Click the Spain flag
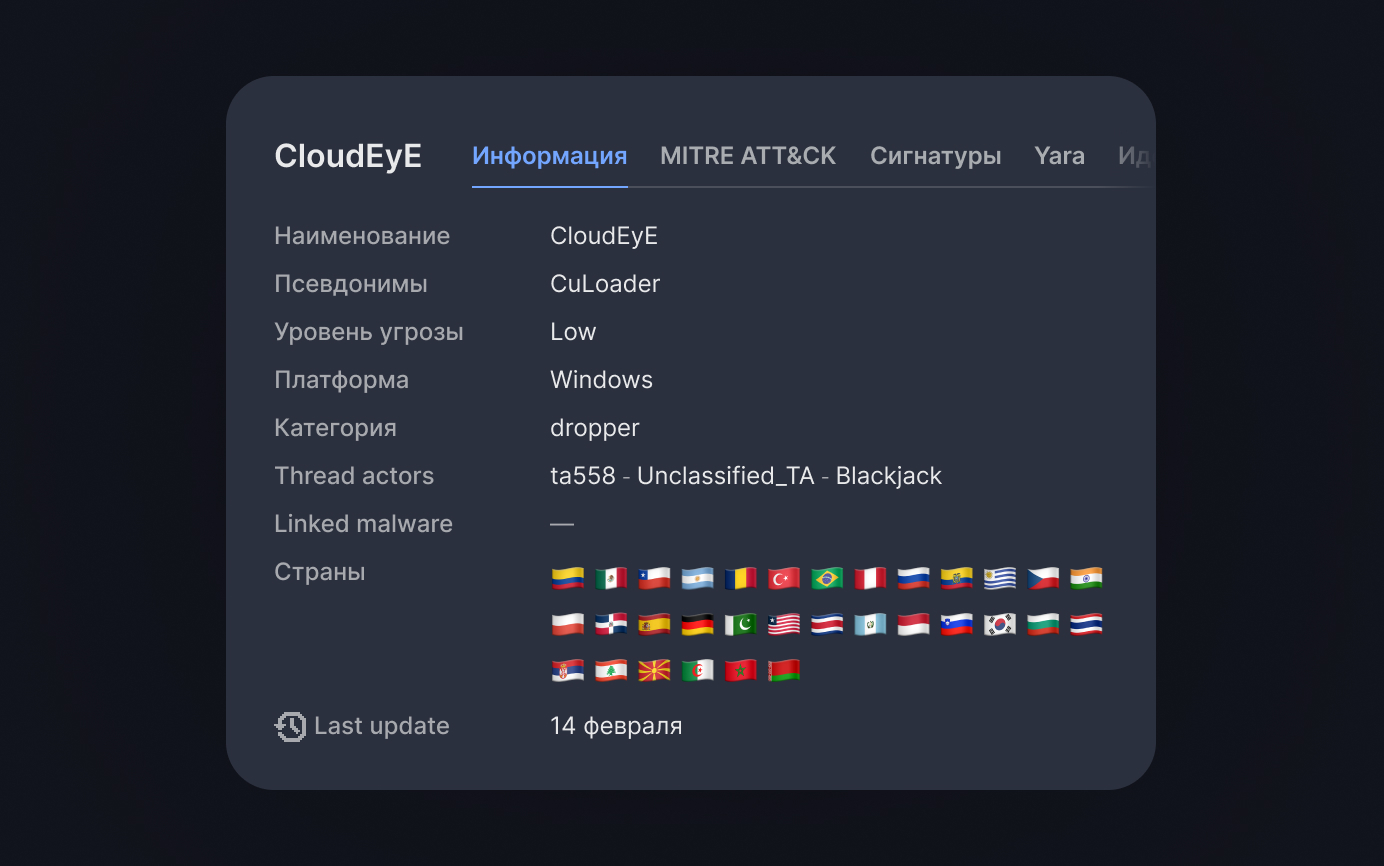Image resolution: width=1384 pixels, height=866 pixels. click(654, 623)
